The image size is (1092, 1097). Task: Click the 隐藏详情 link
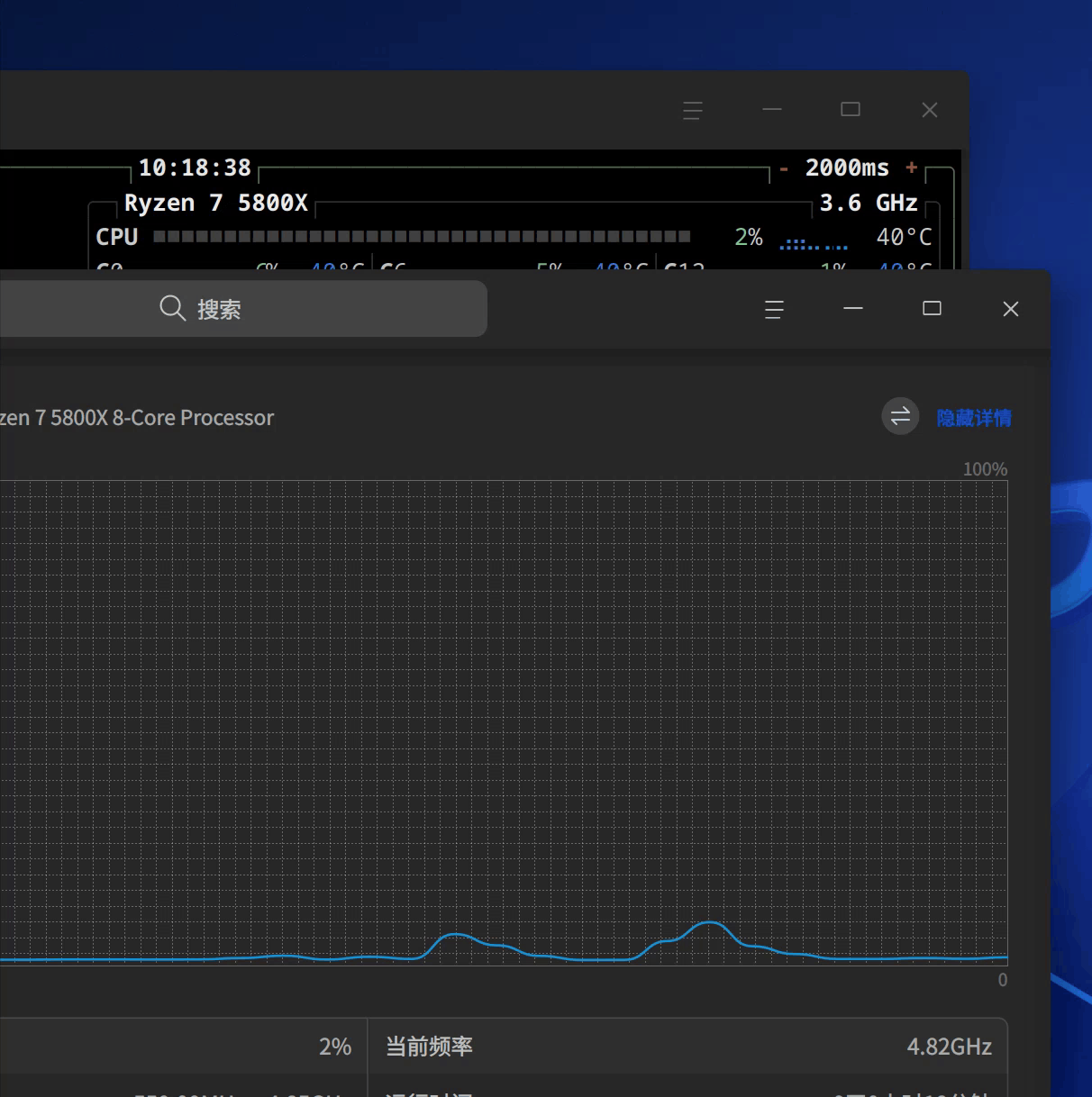click(x=974, y=418)
